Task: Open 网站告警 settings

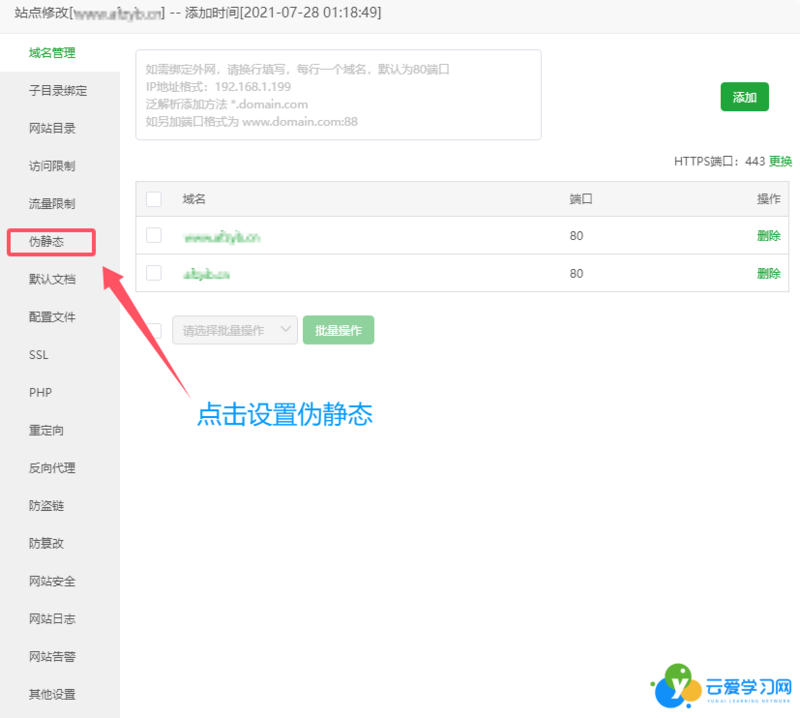Action: 52,657
